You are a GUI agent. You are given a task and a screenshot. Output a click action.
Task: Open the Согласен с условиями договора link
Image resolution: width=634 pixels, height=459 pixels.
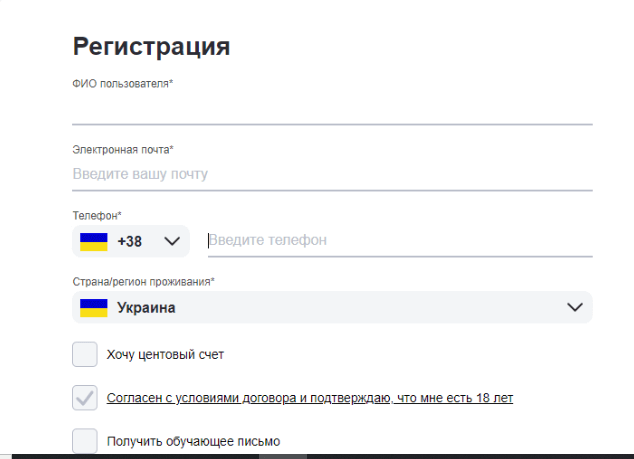point(310,398)
